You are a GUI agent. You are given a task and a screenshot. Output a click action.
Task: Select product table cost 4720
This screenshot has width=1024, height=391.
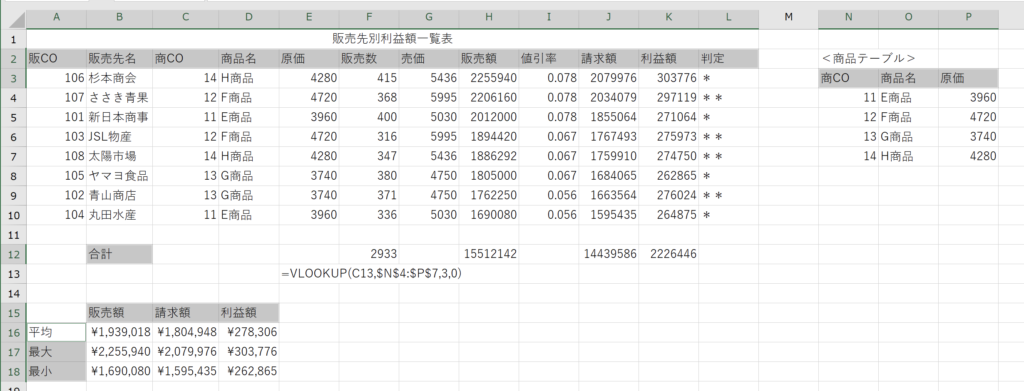point(968,117)
